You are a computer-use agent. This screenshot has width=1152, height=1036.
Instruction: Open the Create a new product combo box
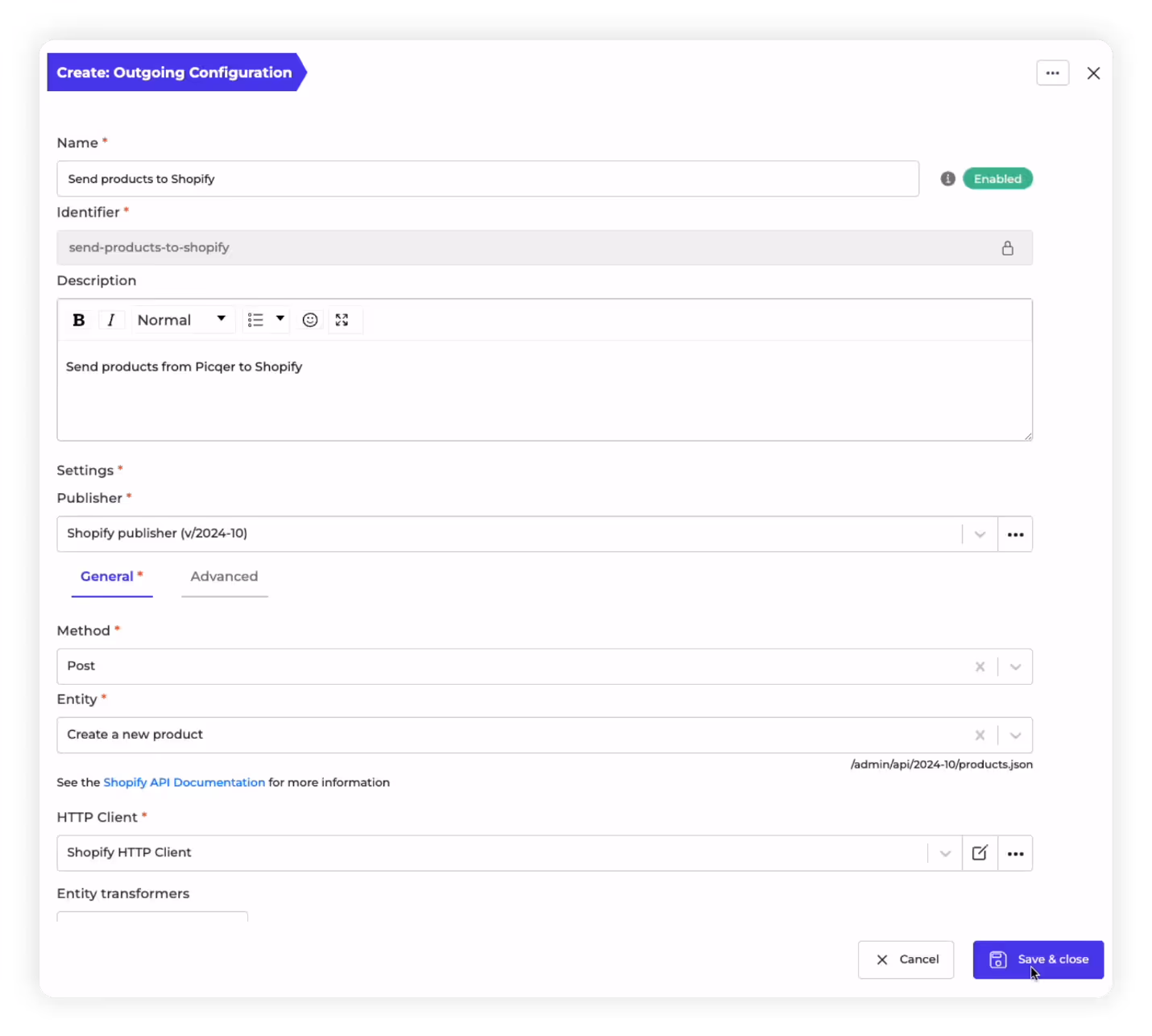pyautogui.click(x=545, y=736)
